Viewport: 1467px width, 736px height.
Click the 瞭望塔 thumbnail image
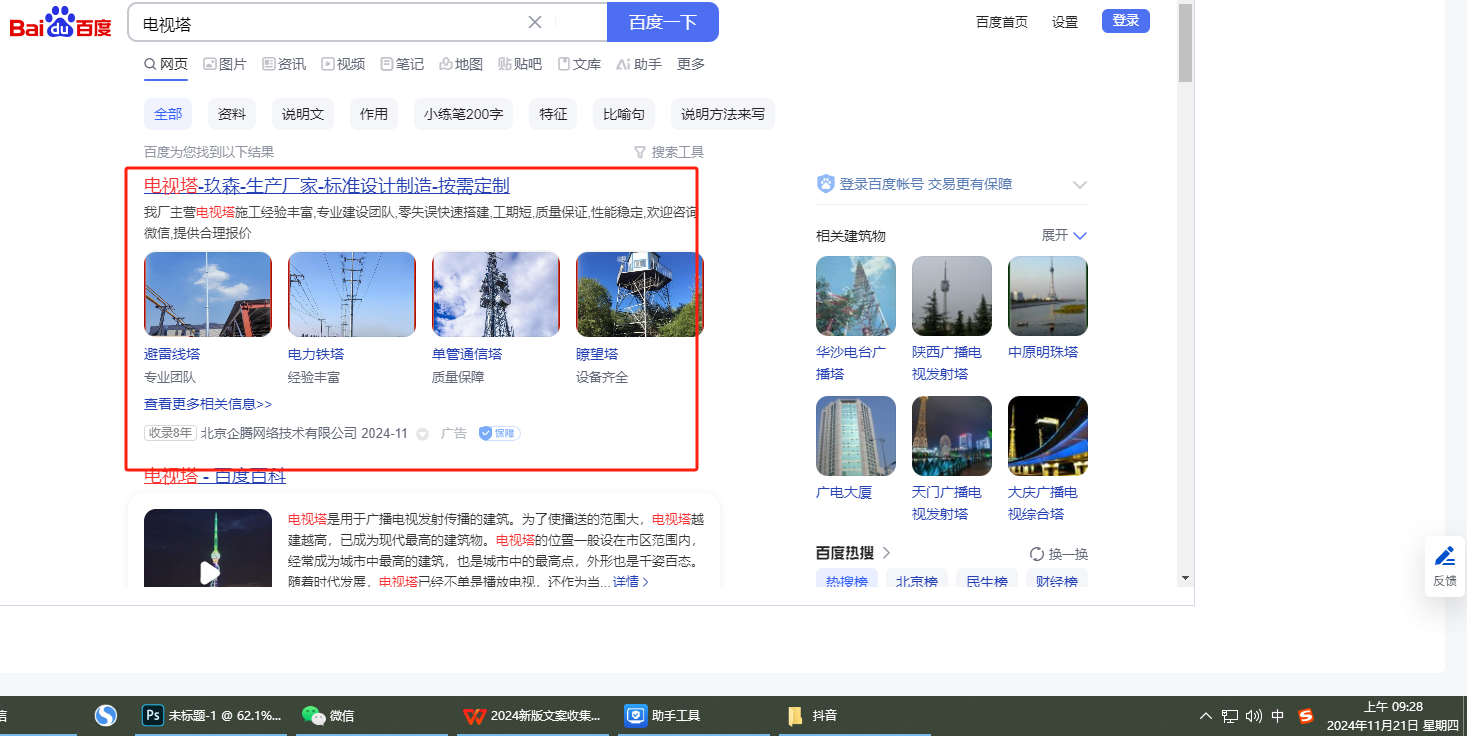point(640,294)
